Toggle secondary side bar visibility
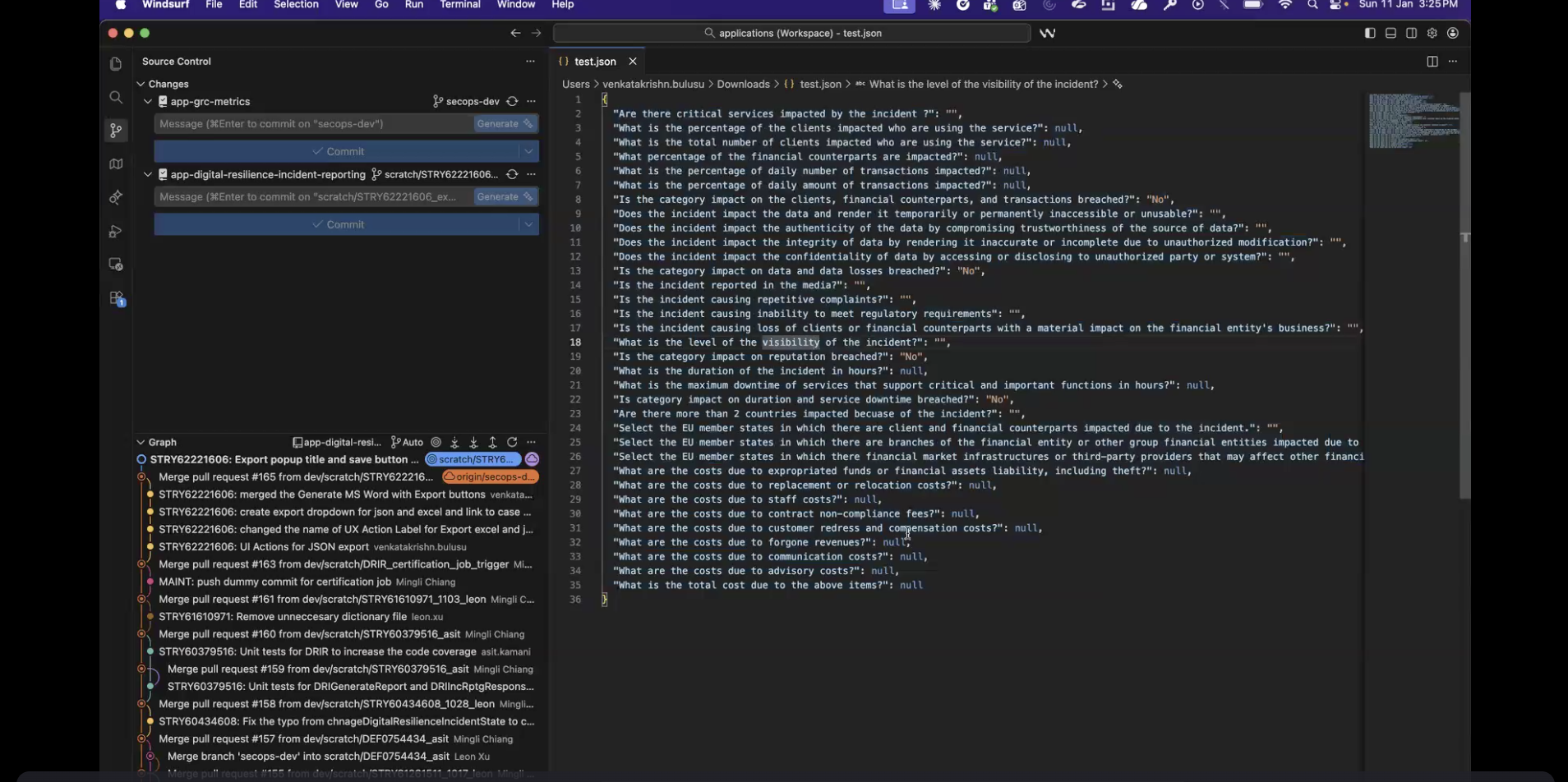 point(1411,33)
